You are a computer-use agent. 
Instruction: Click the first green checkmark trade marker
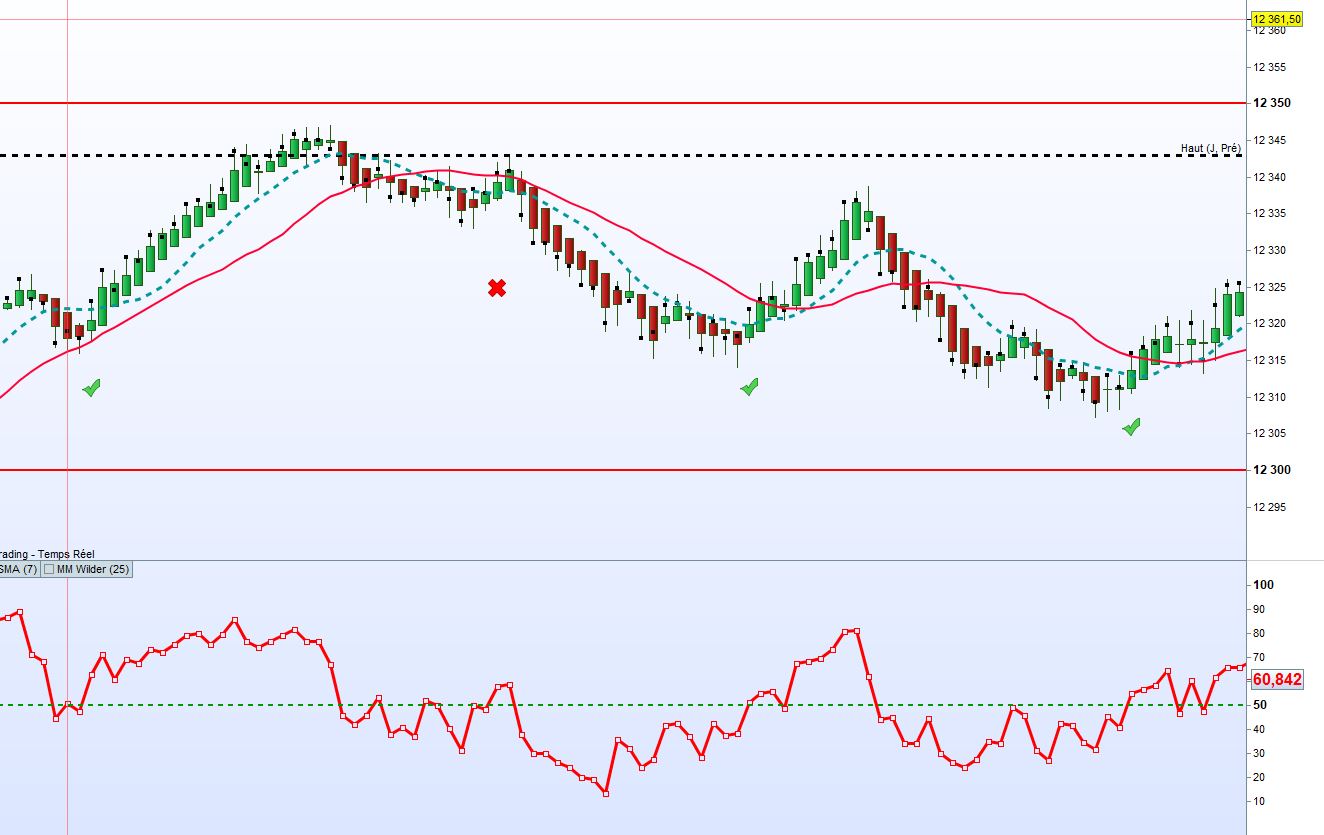pyautogui.click(x=92, y=387)
